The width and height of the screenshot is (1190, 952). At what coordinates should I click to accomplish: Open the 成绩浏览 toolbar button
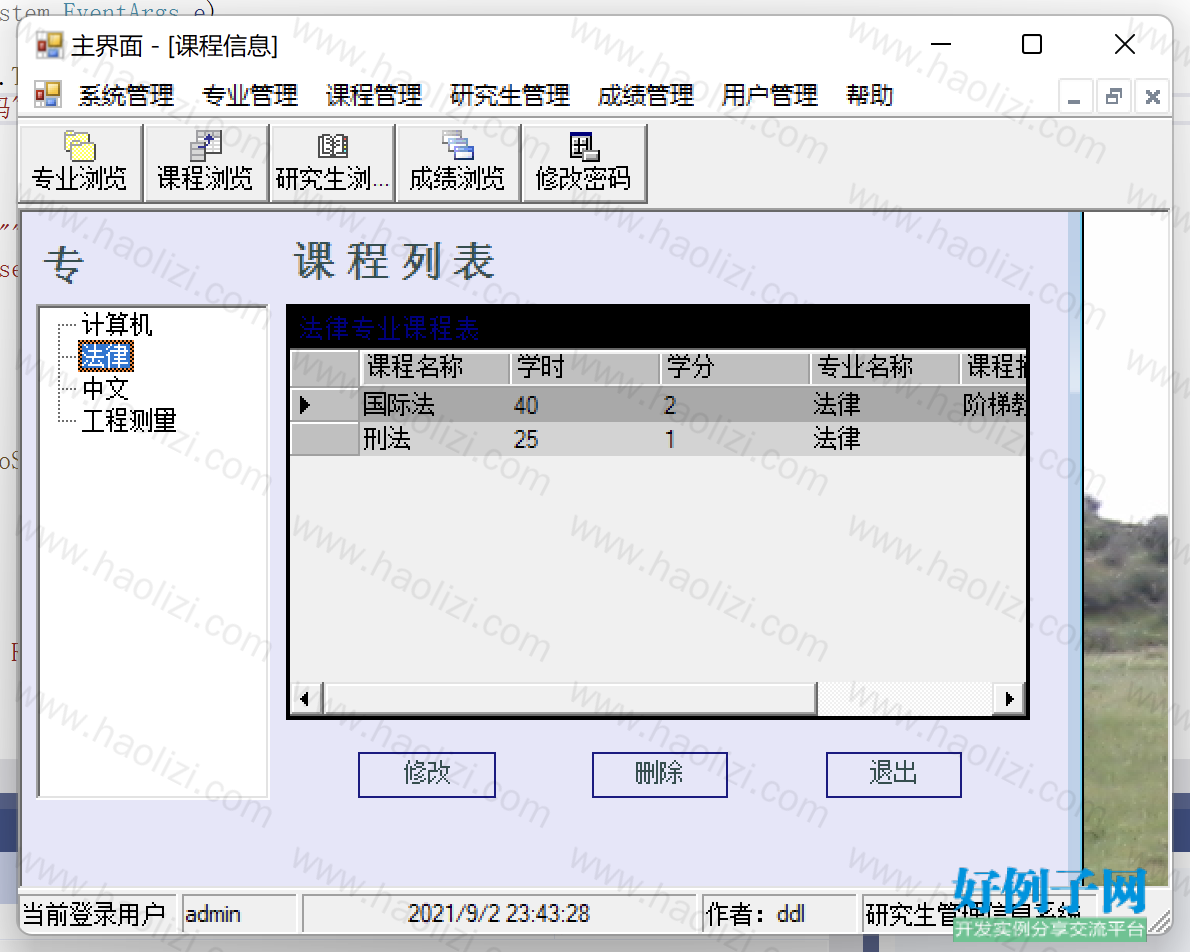(458, 163)
